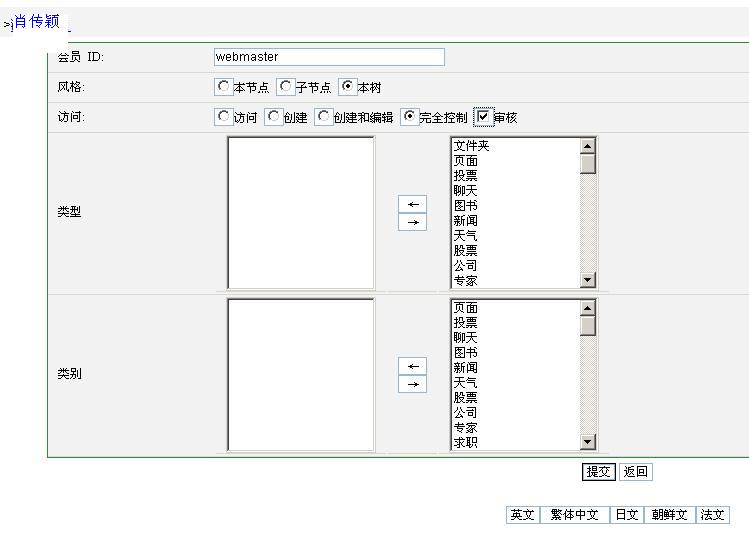Click right arrow button in 类型 row
Image resolution: width=749 pixels, height=535 pixels.
coord(412,222)
